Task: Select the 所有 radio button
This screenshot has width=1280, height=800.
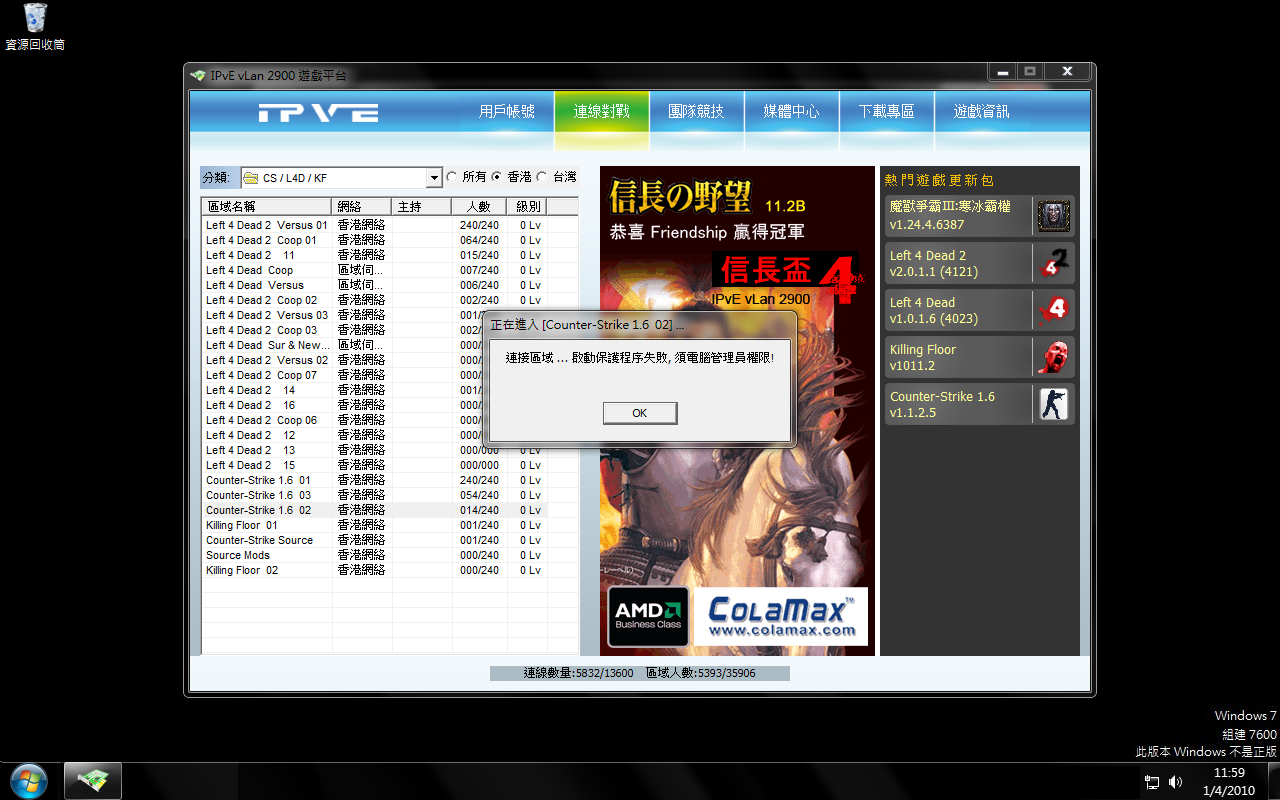Action: pos(452,177)
